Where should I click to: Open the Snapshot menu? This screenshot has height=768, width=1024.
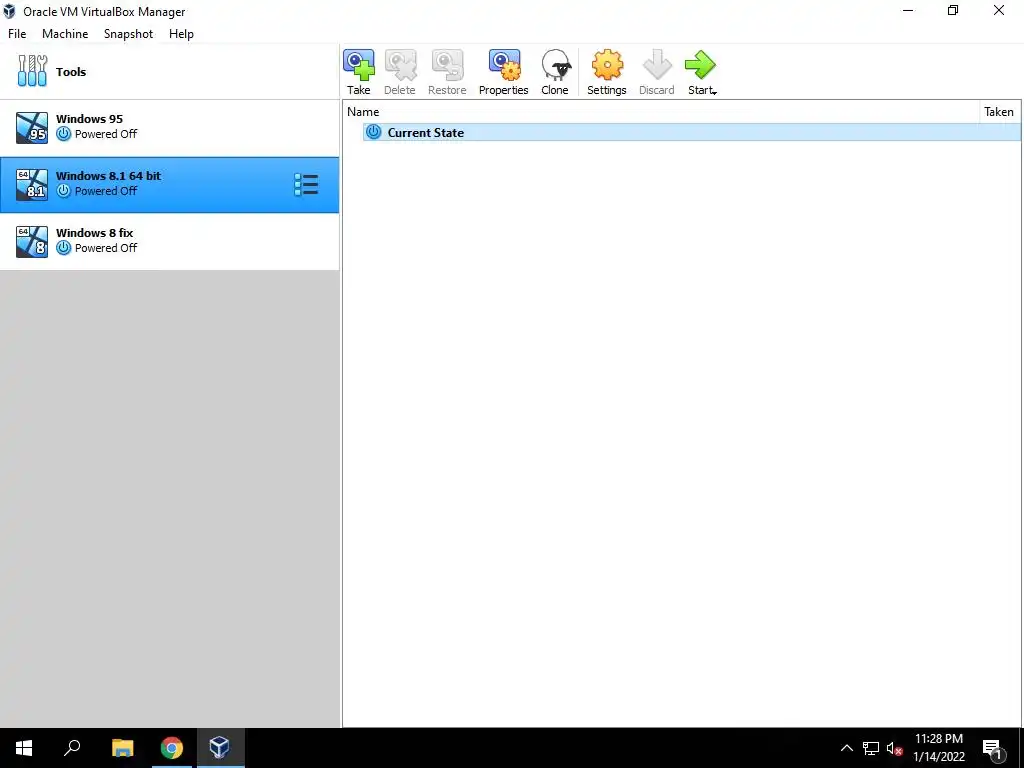click(x=128, y=34)
